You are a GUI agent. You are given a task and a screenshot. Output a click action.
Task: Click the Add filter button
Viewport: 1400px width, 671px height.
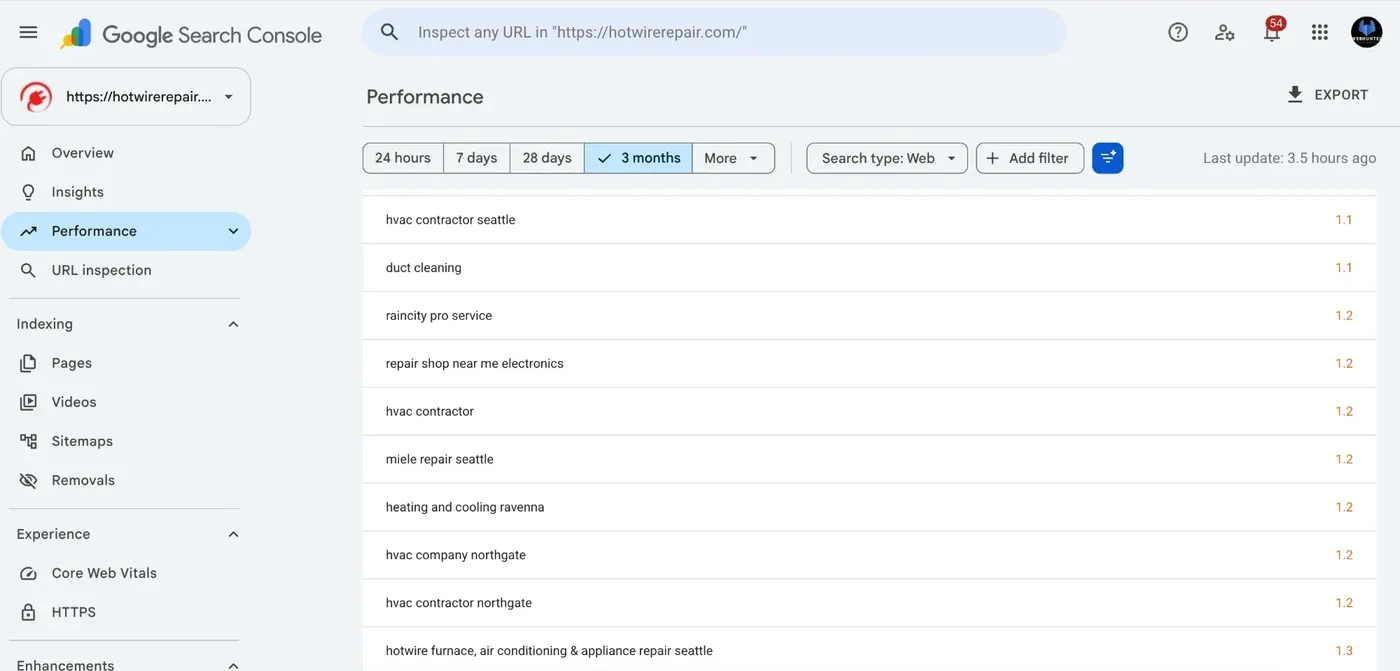pyautogui.click(x=1030, y=158)
